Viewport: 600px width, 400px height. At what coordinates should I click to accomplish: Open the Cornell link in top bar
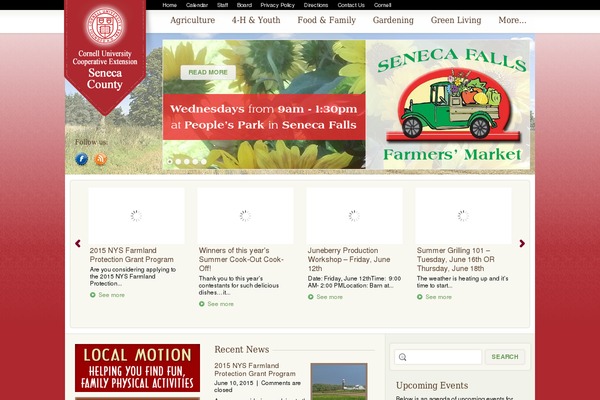(382, 5)
